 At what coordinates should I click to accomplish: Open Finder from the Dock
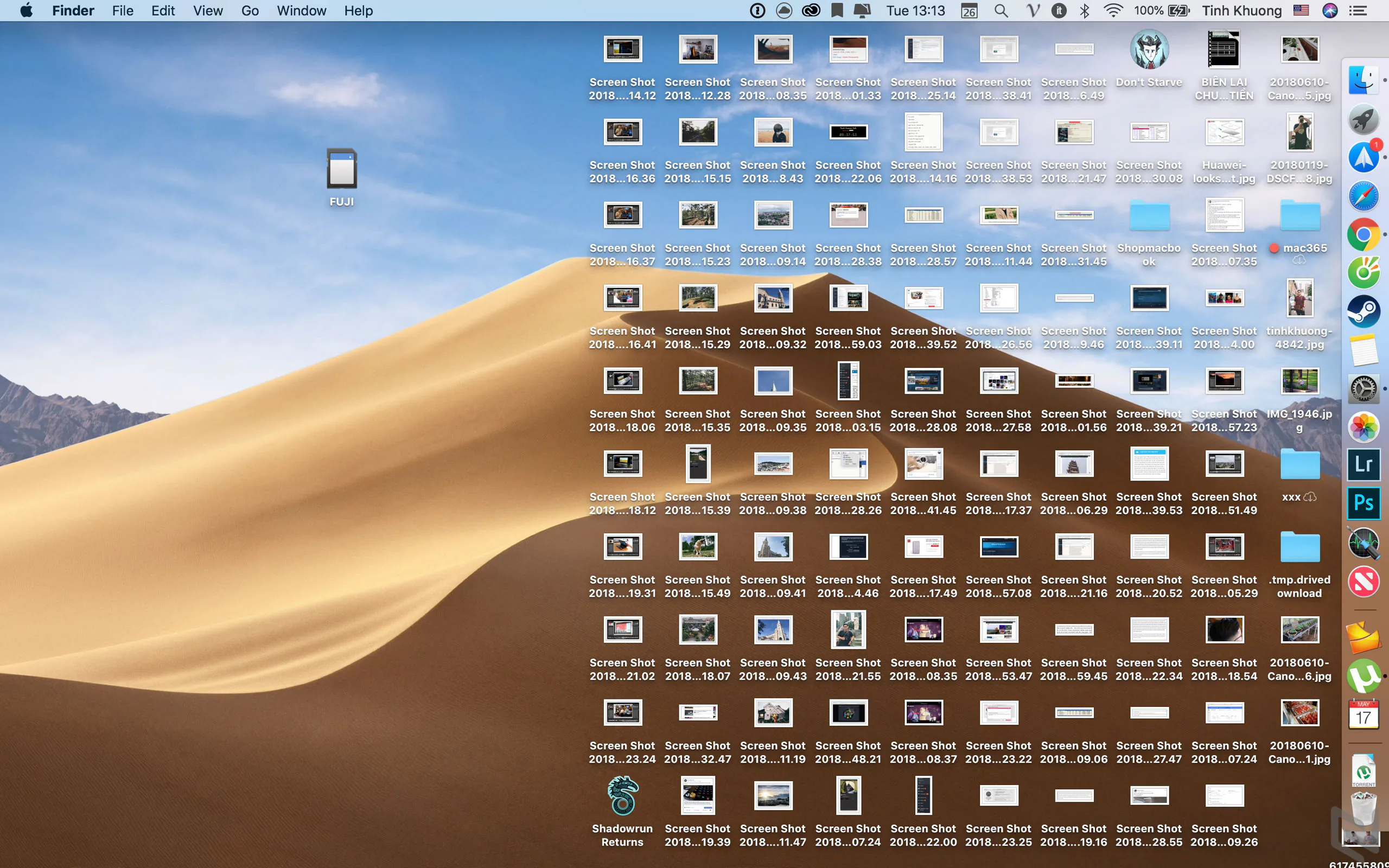(x=1363, y=80)
